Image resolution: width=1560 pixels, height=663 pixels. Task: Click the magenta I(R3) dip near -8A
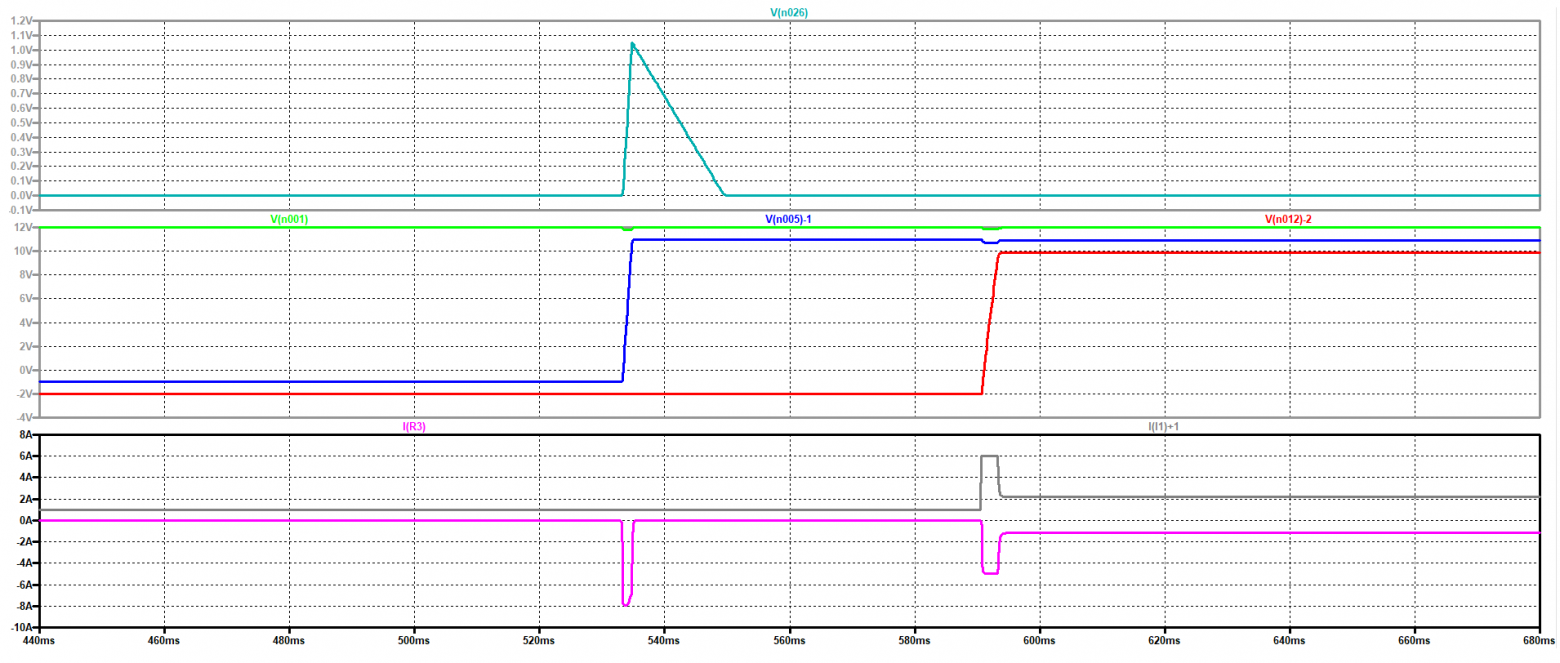[626, 604]
